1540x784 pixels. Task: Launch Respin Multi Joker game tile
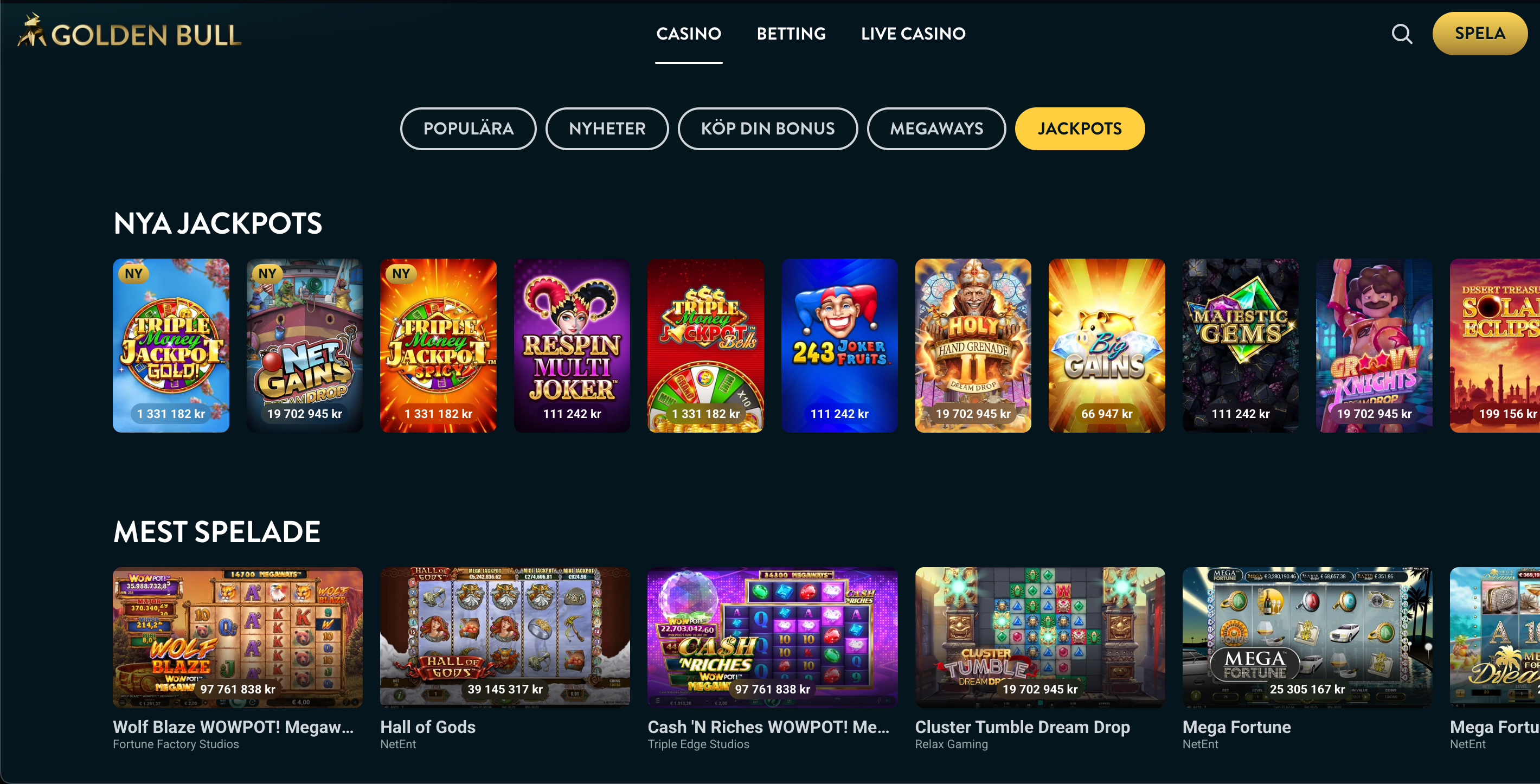572,345
